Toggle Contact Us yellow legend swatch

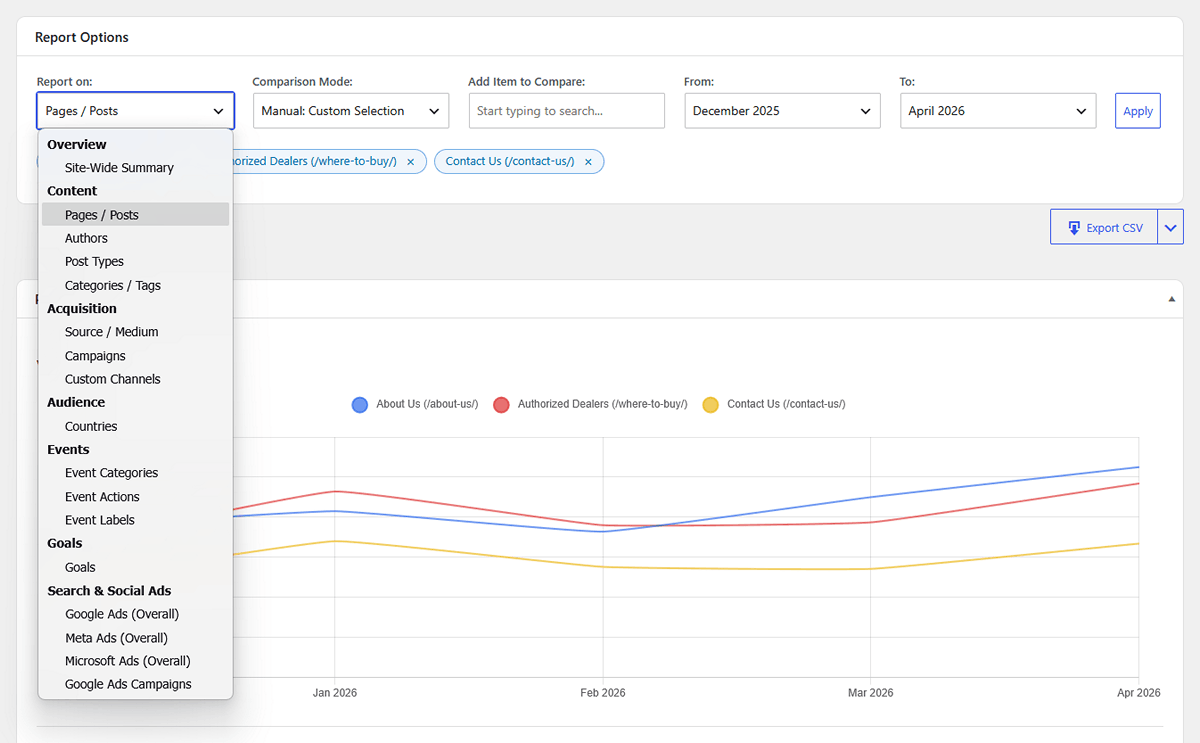pos(711,405)
